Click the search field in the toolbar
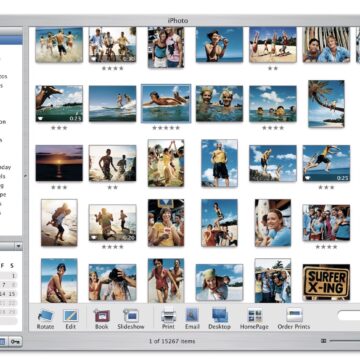Screen dimensions: 360x360 (x=349, y=315)
